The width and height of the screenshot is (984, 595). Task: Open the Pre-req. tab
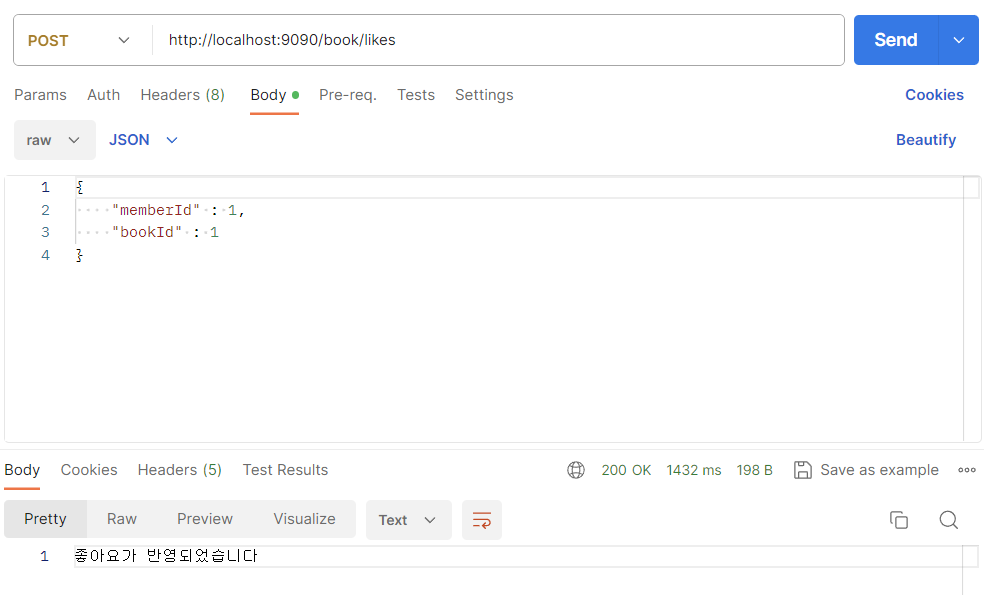tap(348, 95)
